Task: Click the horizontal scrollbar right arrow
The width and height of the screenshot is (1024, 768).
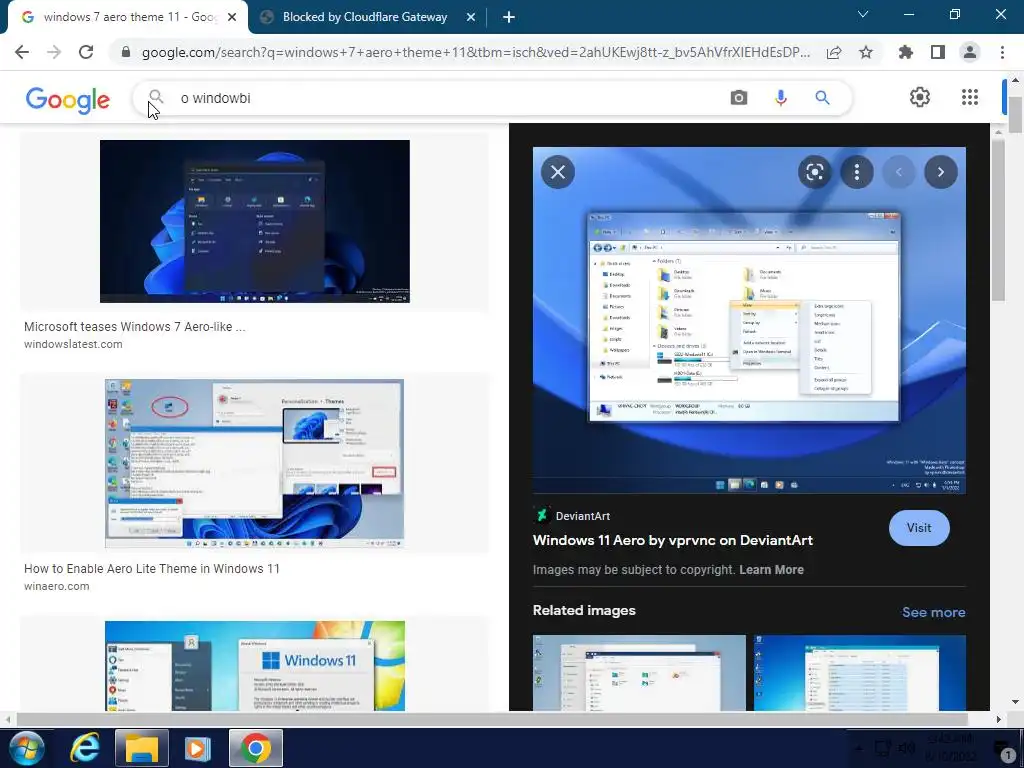Action: [999, 719]
